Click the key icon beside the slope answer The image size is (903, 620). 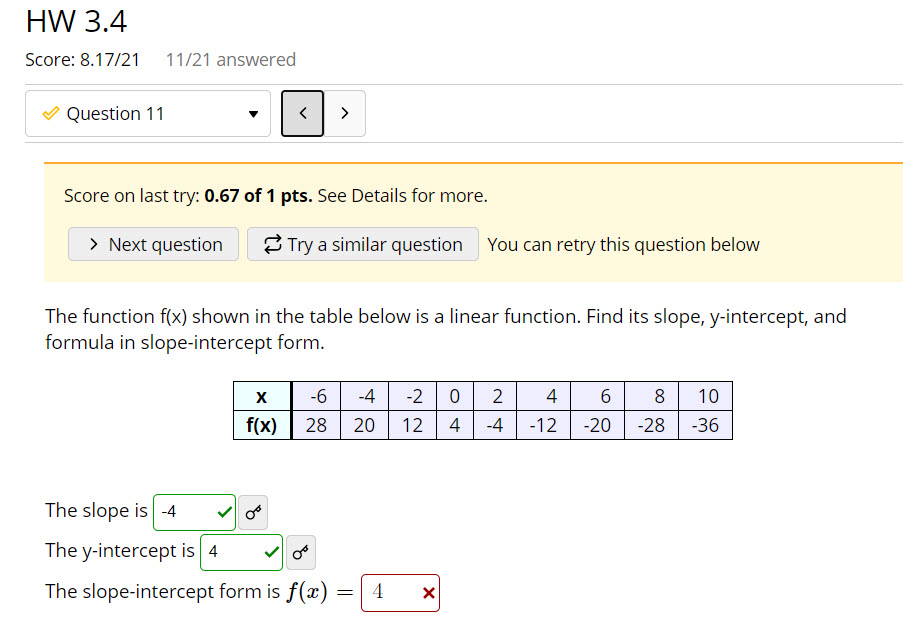tap(252, 512)
